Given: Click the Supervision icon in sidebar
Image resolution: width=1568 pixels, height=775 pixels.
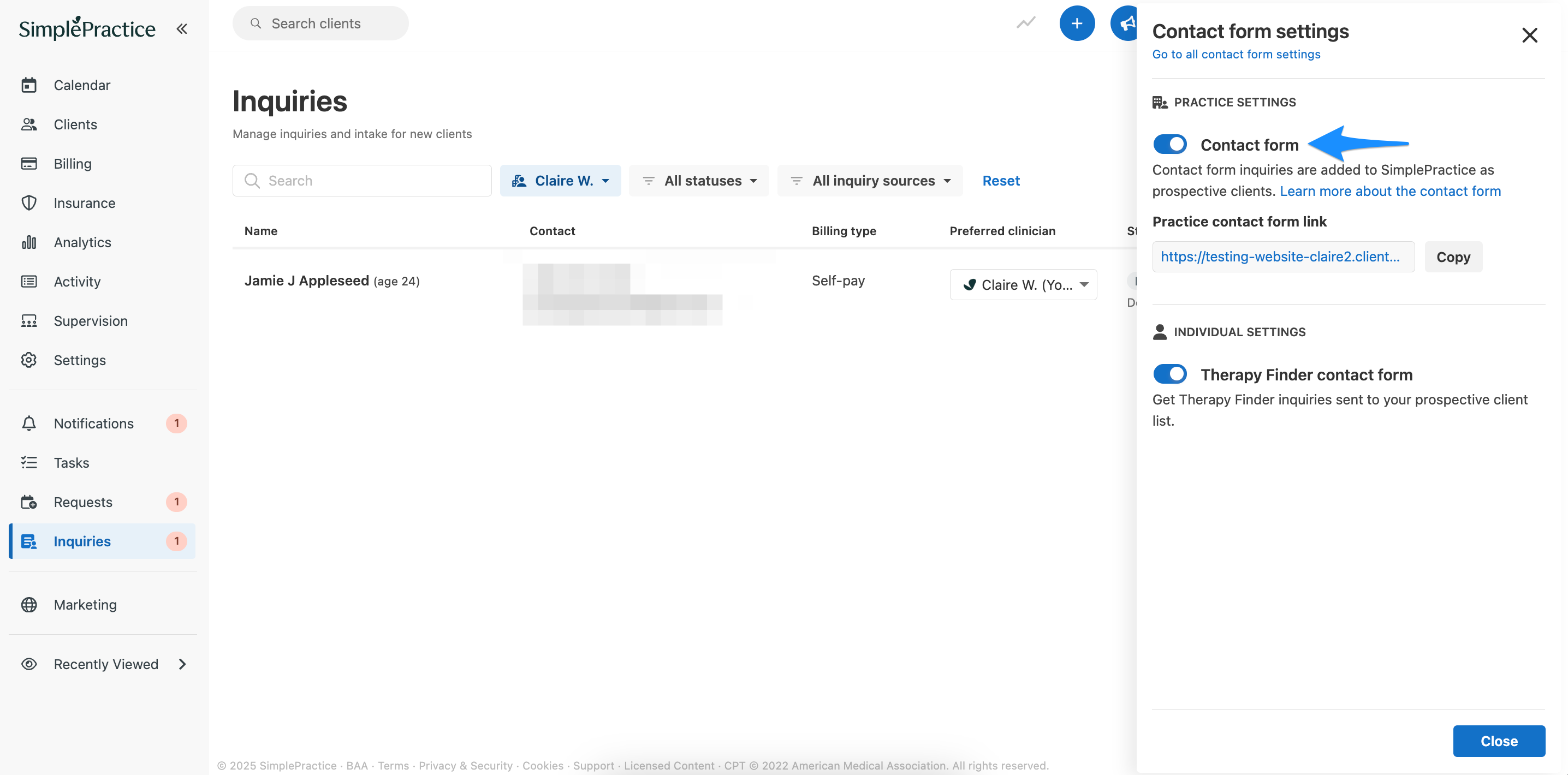Looking at the screenshot, I should pyautogui.click(x=28, y=320).
